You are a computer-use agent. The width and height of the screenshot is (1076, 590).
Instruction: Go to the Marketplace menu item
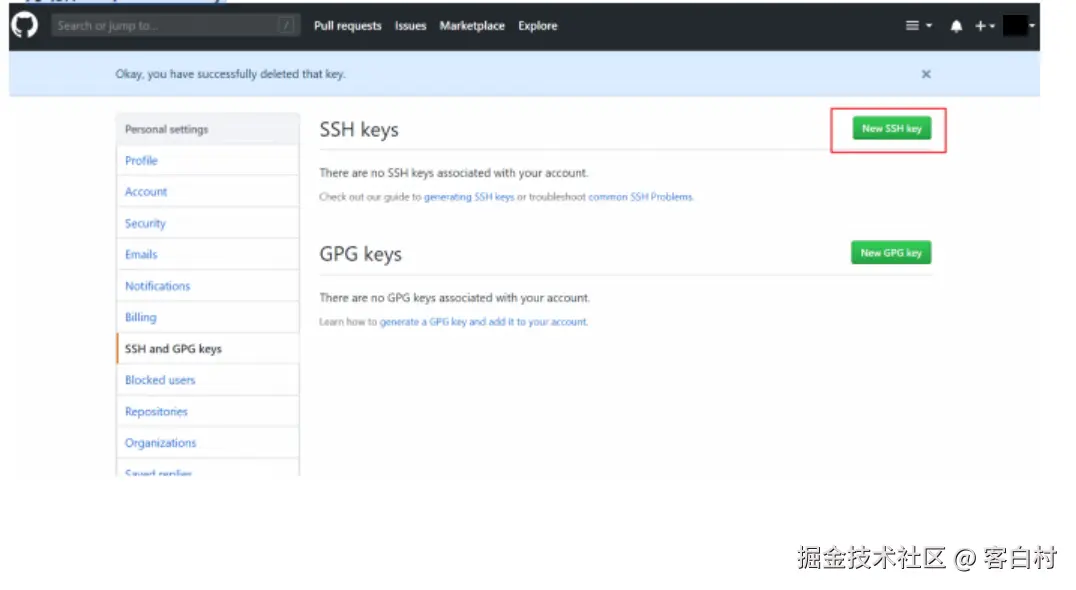pos(472,26)
